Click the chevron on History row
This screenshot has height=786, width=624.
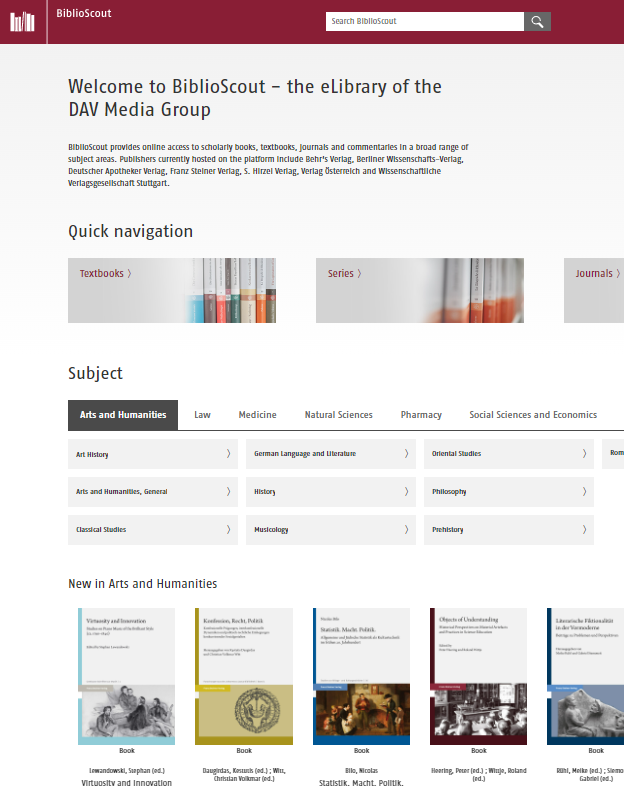tap(406, 492)
